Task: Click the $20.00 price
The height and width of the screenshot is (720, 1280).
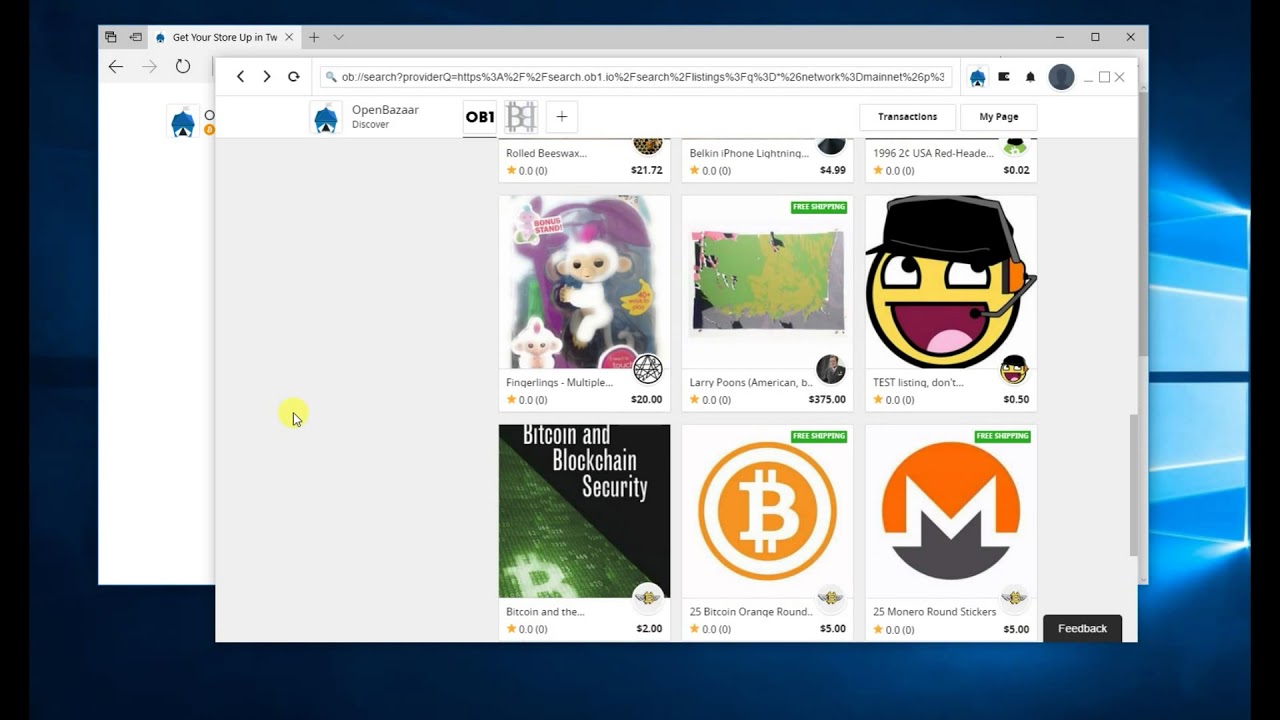Action: [x=646, y=399]
